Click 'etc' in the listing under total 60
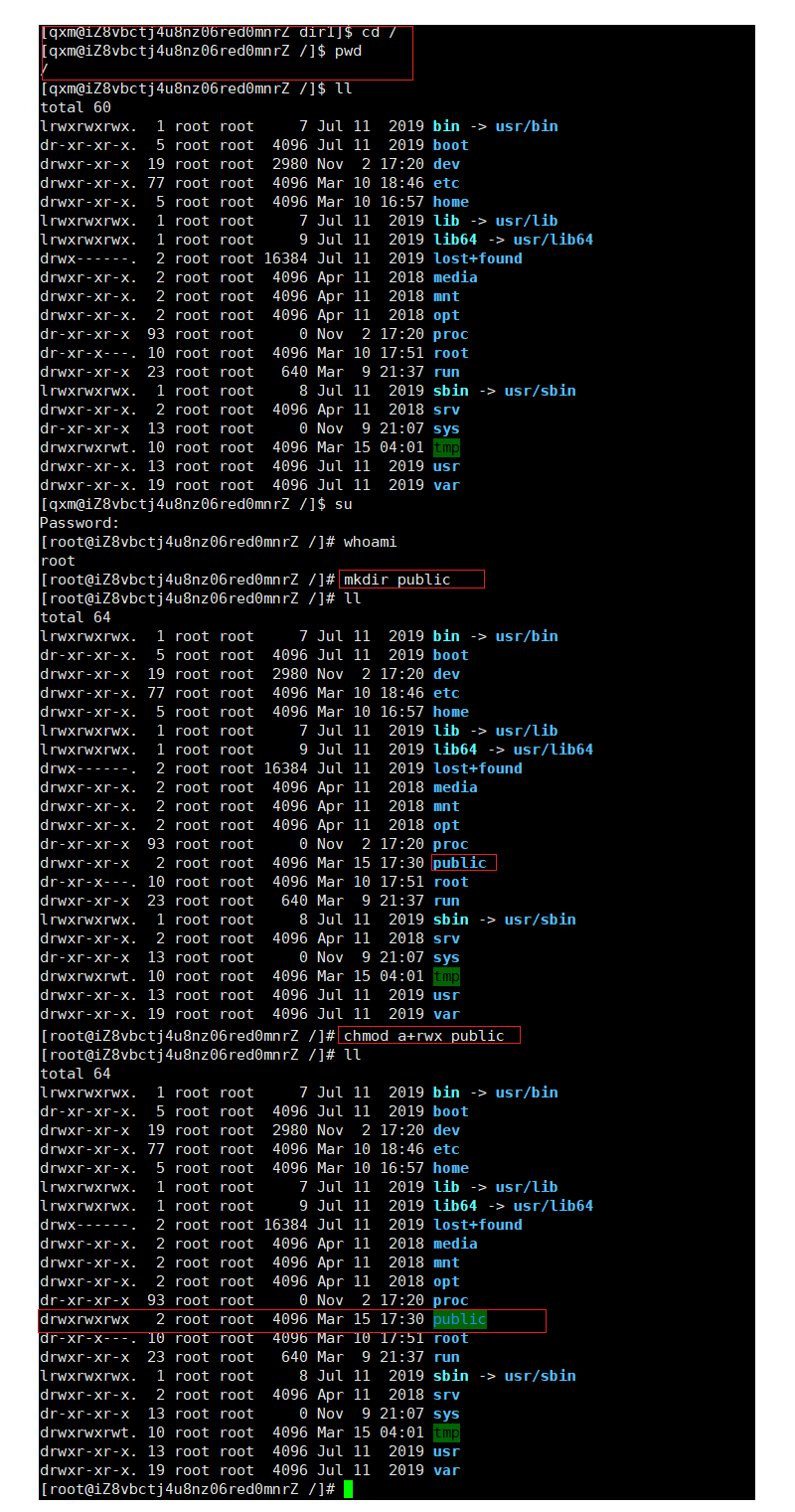This screenshot has height=1512, width=795. (446, 183)
